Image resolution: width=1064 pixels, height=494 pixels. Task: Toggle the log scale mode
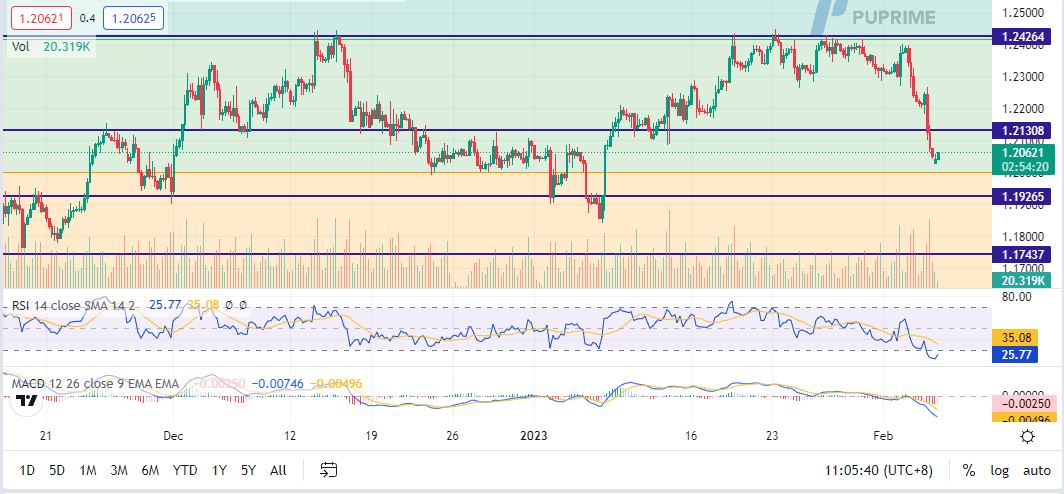coord(1000,470)
